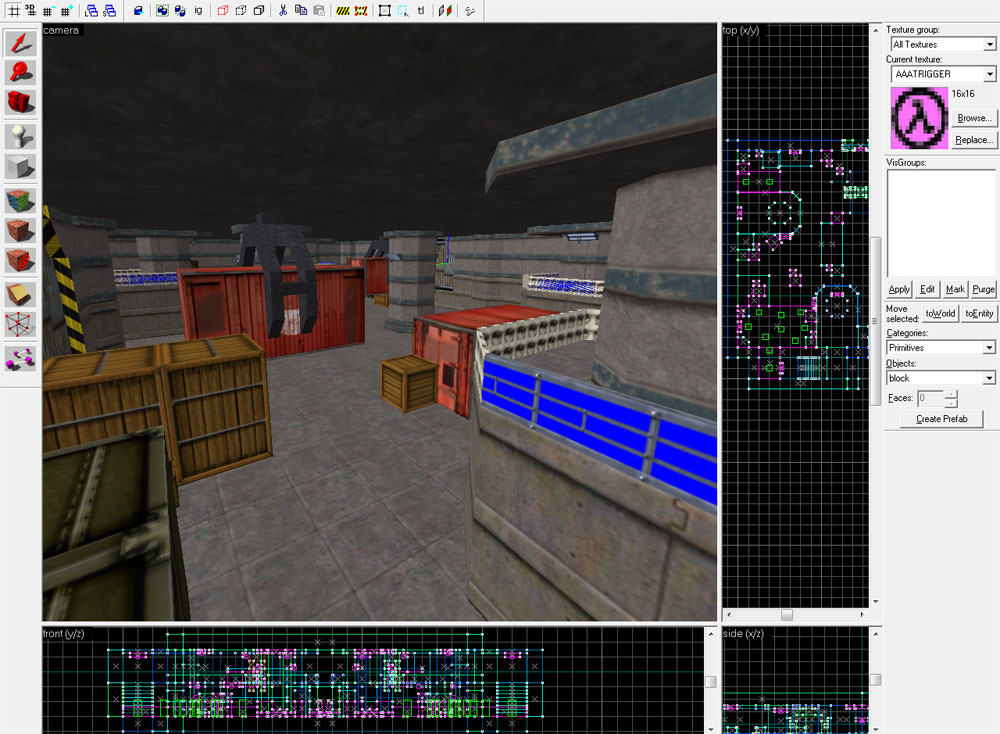Open the Toggle Texture Application tool

[20, 201]
